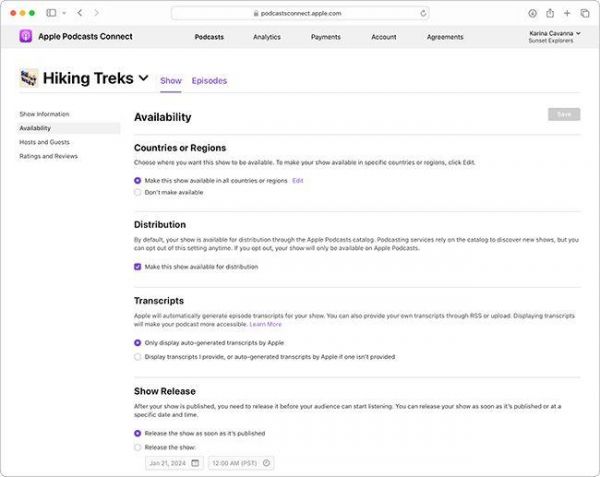Expand the Hiking Treks show dropdown
Screen dimensions: 600x477
coord(143,78)
